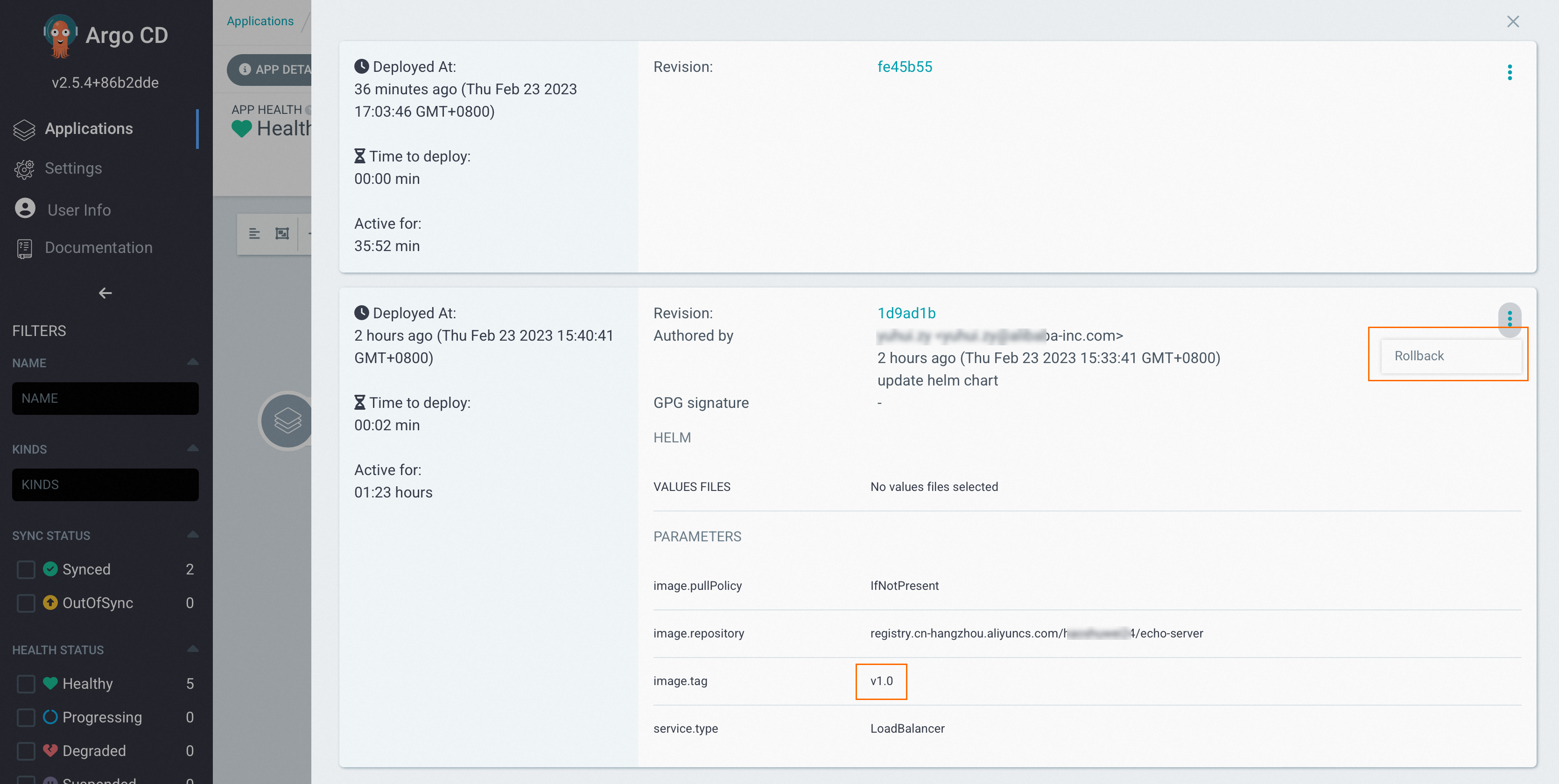The height and width of the screenshot is (784, 1559).
Task: Open the User Info profile icon
Action: [25, 209]
